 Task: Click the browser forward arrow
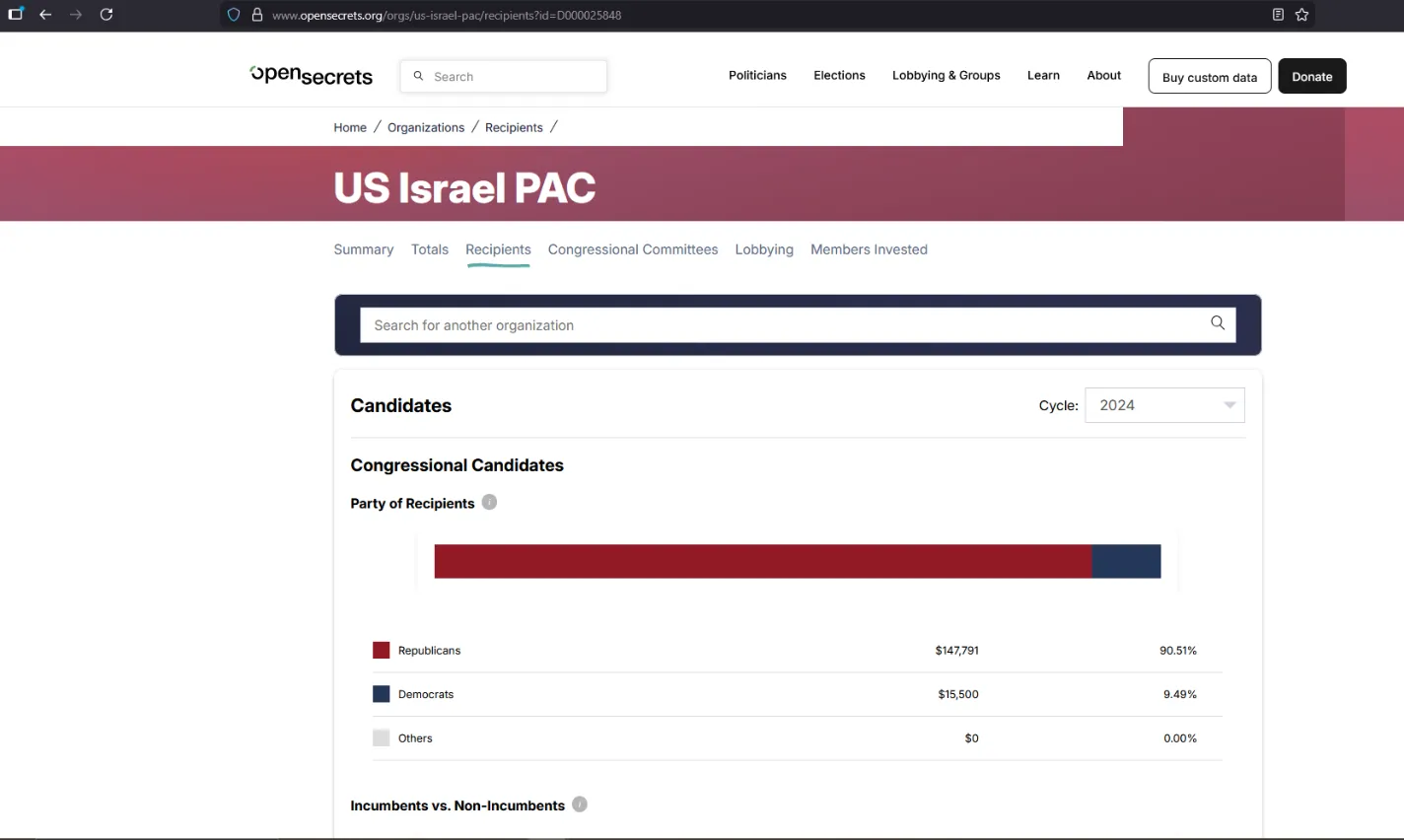[76, 15]
